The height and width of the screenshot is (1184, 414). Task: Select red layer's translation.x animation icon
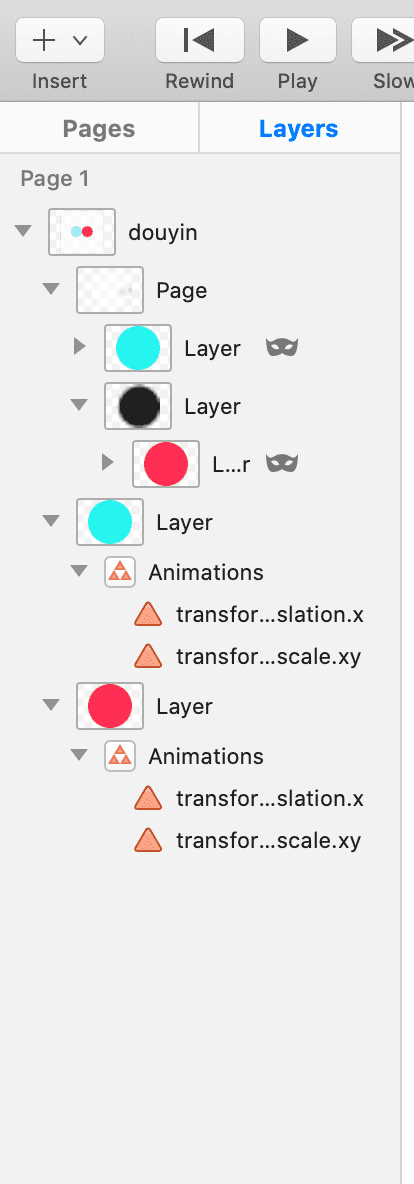[148, 798]
